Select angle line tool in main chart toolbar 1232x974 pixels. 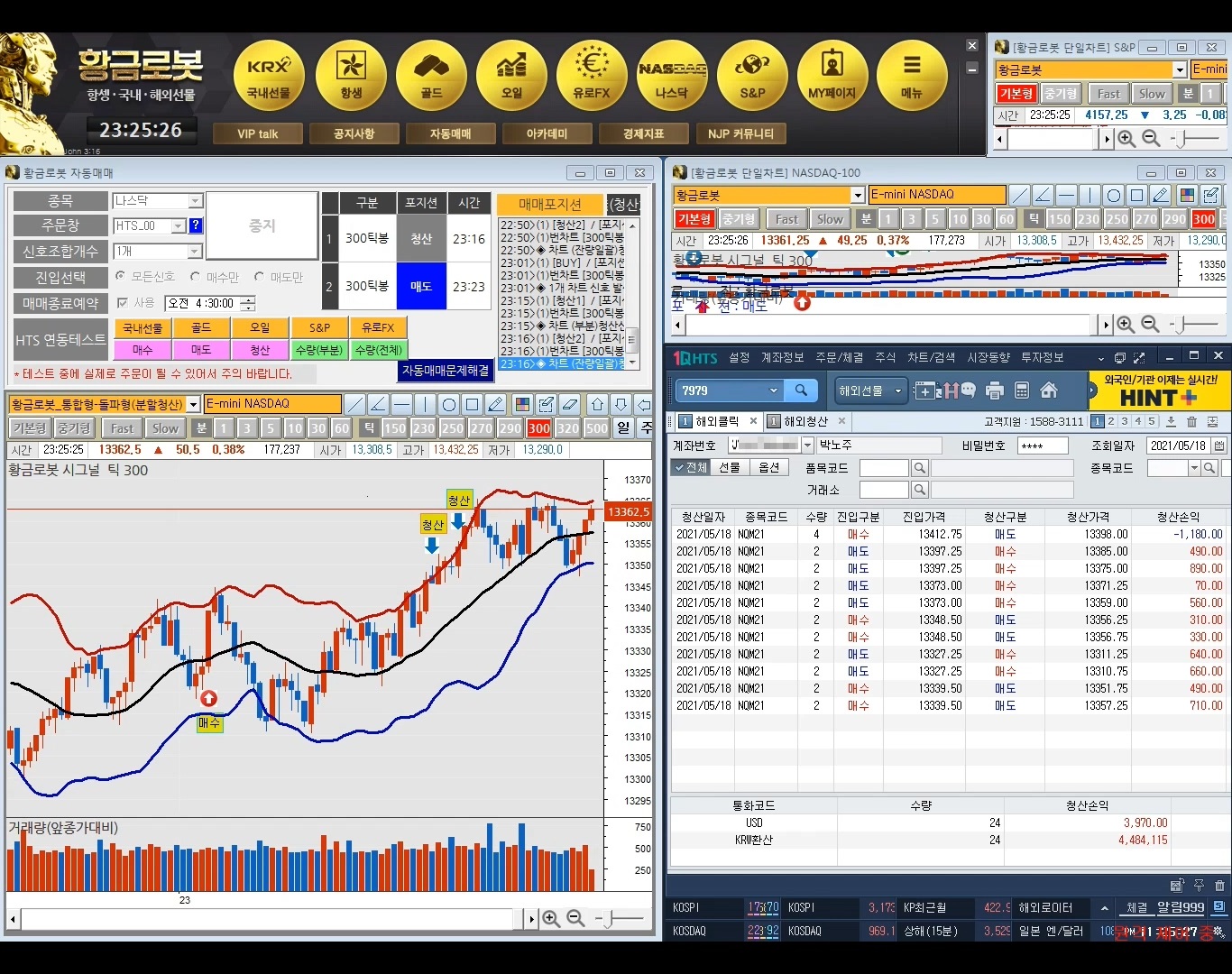click(x=379, y=404)
